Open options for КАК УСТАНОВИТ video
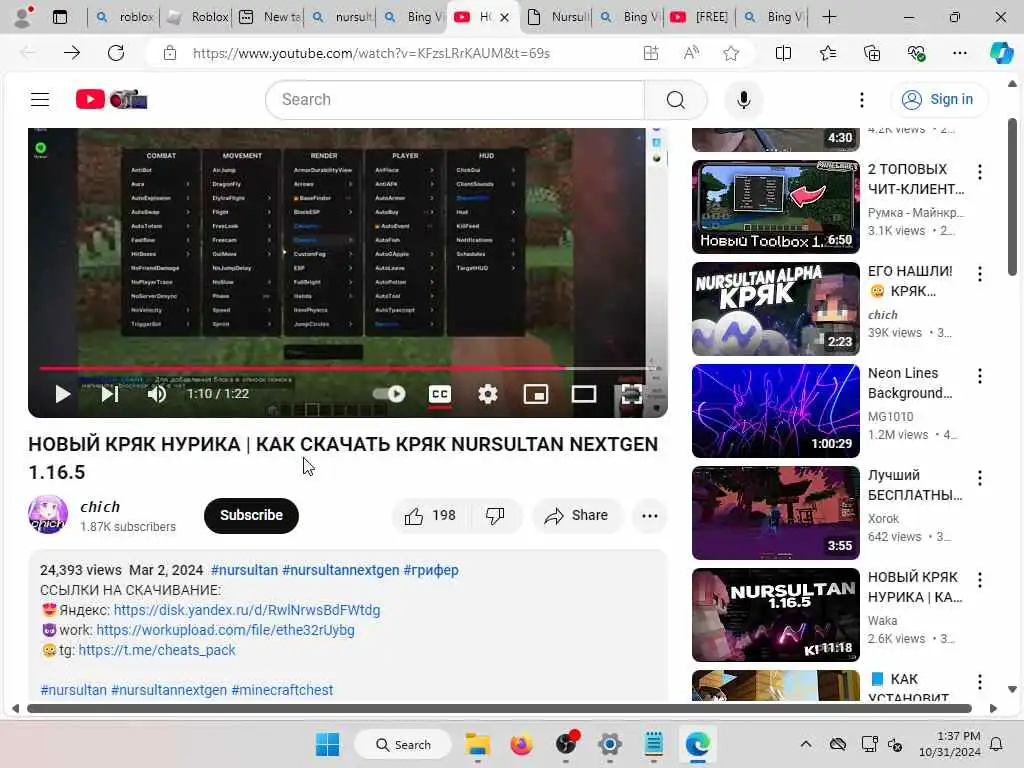Viewport: 1024px width, 768px height. pyautogui.click(x=980, y=682)
